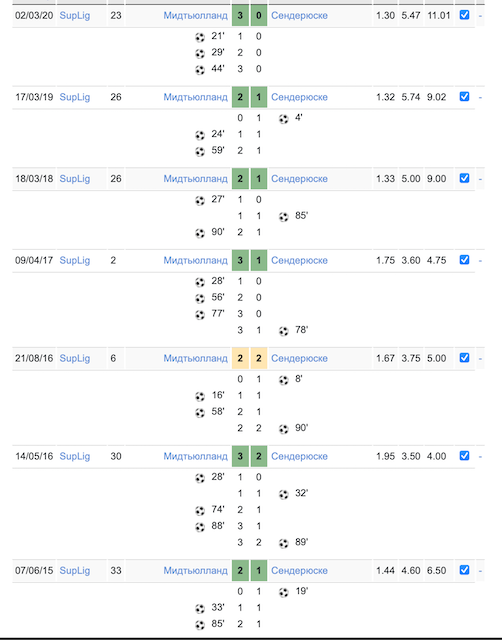
Task: Click the ball icon for the 19' goal
Action: click(x=284, y=593)
